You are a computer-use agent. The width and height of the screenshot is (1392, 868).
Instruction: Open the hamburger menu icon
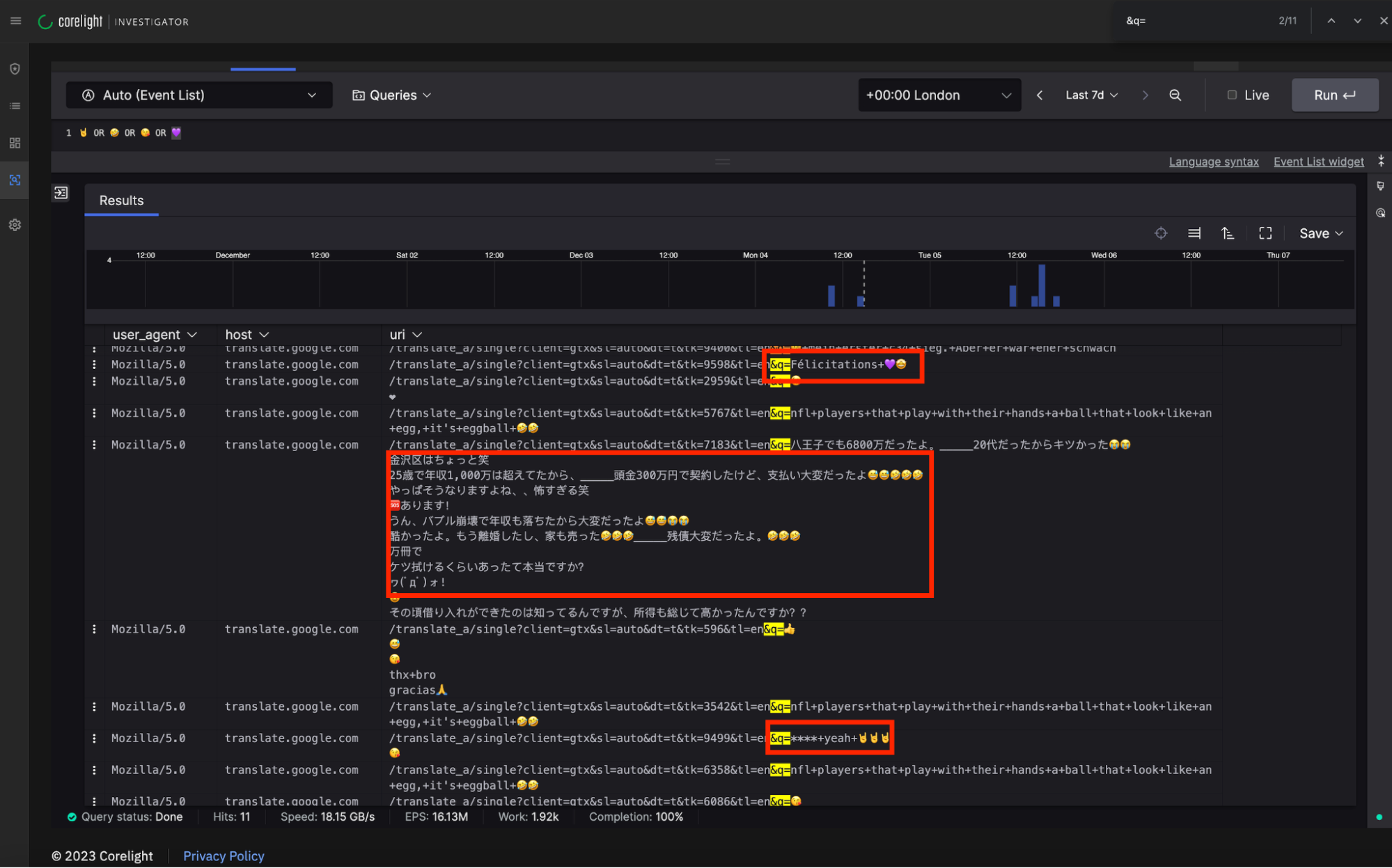15,21
